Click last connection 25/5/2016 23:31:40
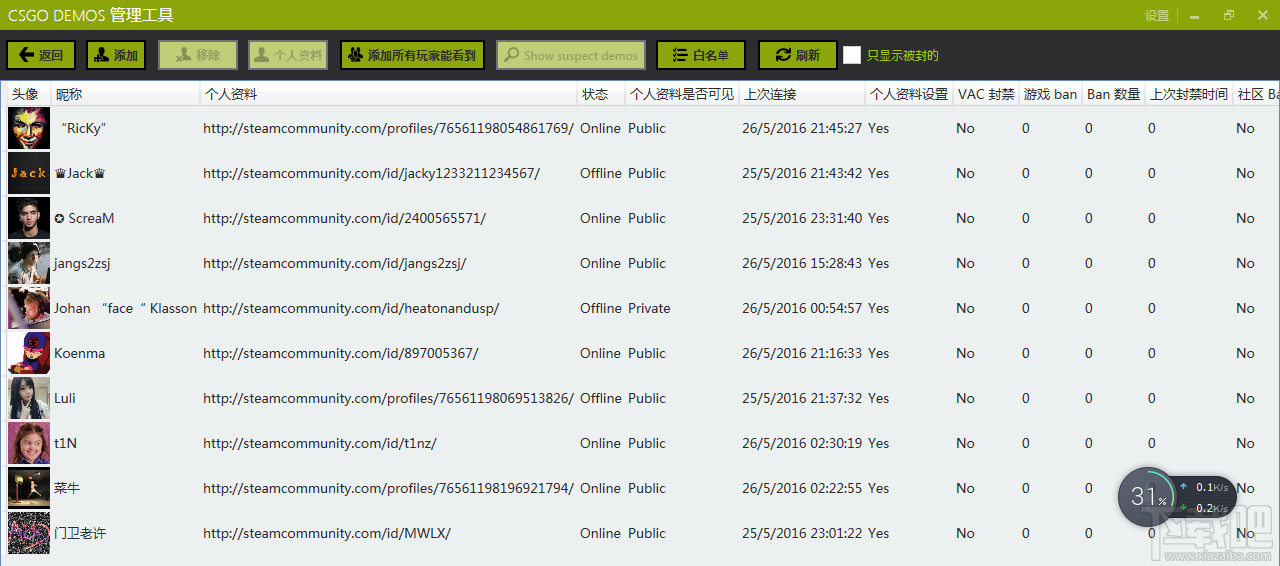The width and height of the screenshot is (1280, 566). (802, 218)
